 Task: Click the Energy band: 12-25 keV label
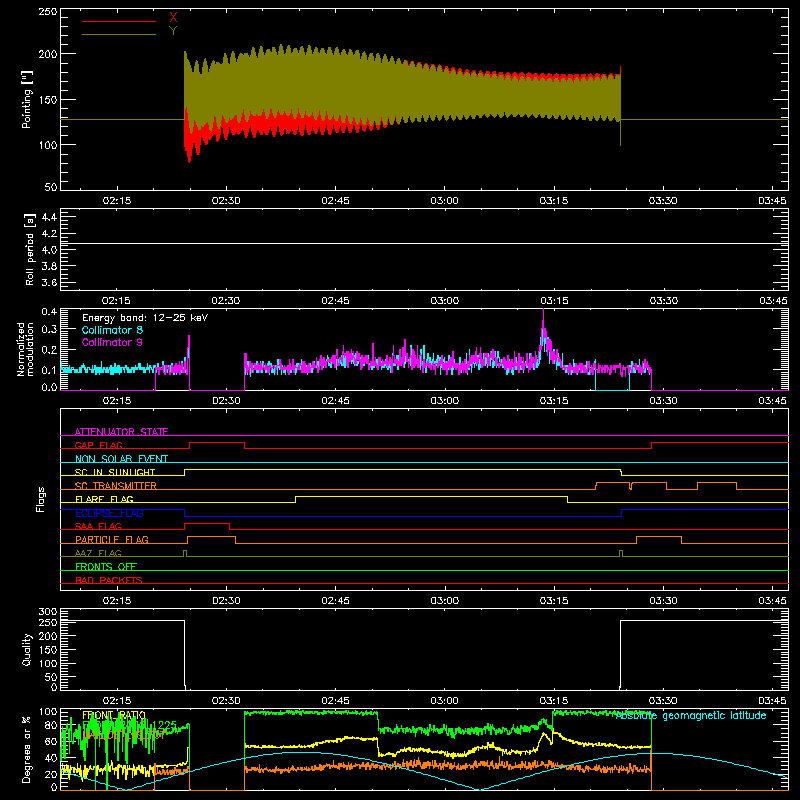(145, 318)
